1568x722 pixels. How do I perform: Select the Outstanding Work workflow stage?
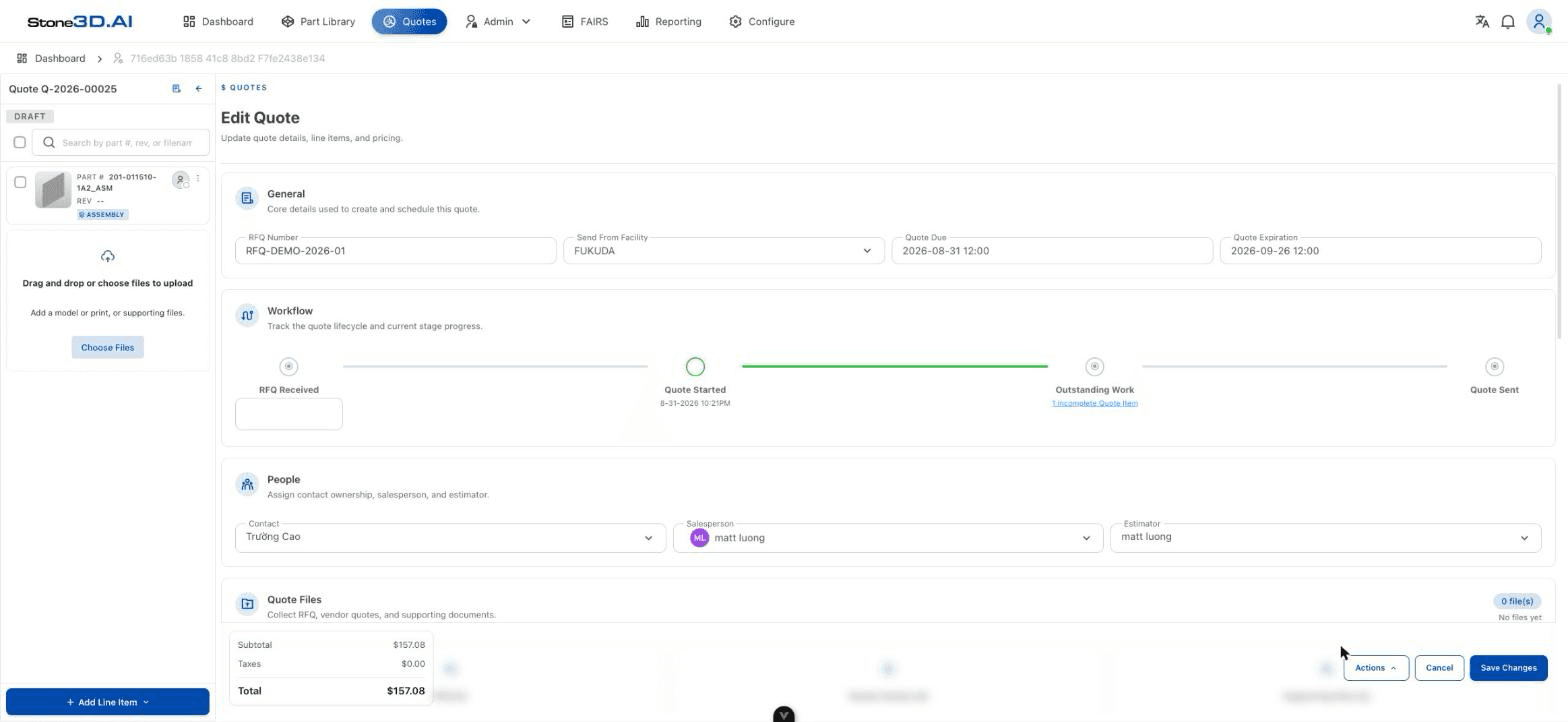1094,366
